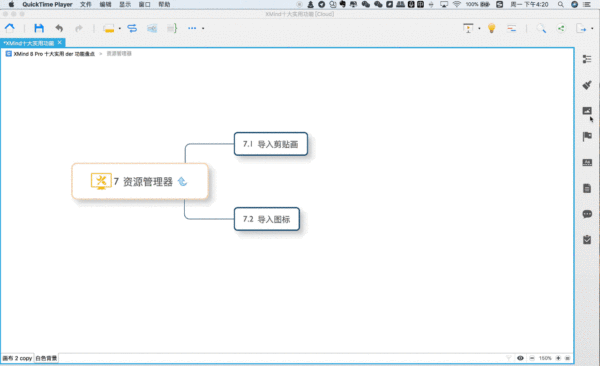
Task: Open the notification center list icon
Action: (x=587, y=5)
